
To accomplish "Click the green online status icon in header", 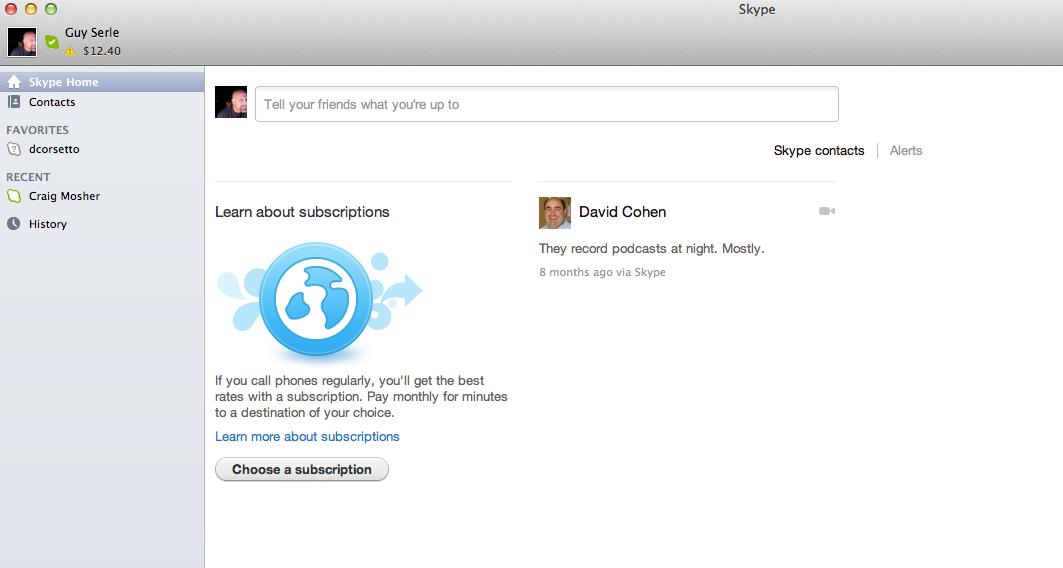I will click(x=52, y=41).
